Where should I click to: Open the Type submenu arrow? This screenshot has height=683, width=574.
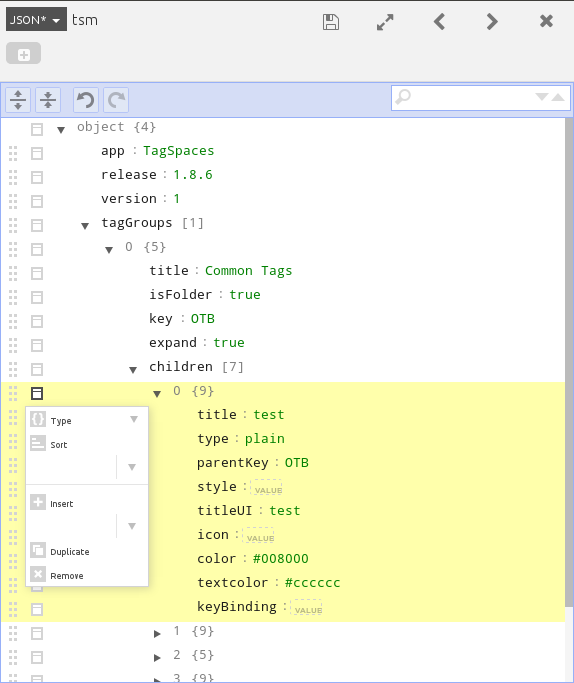[134, 419]
